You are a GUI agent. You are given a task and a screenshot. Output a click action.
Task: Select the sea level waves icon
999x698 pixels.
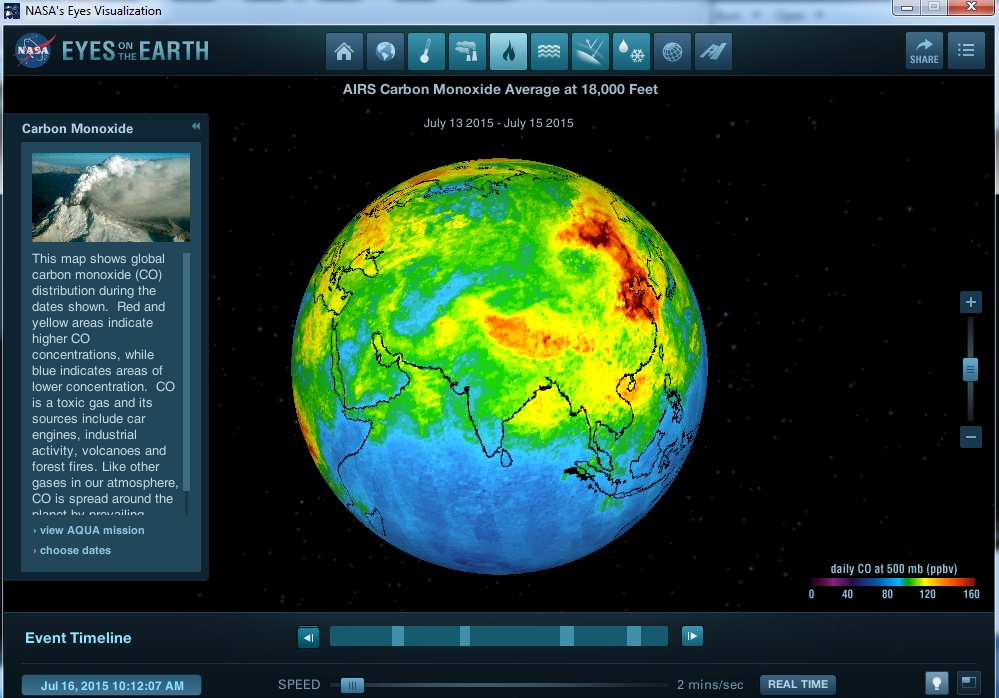(549, 51)
